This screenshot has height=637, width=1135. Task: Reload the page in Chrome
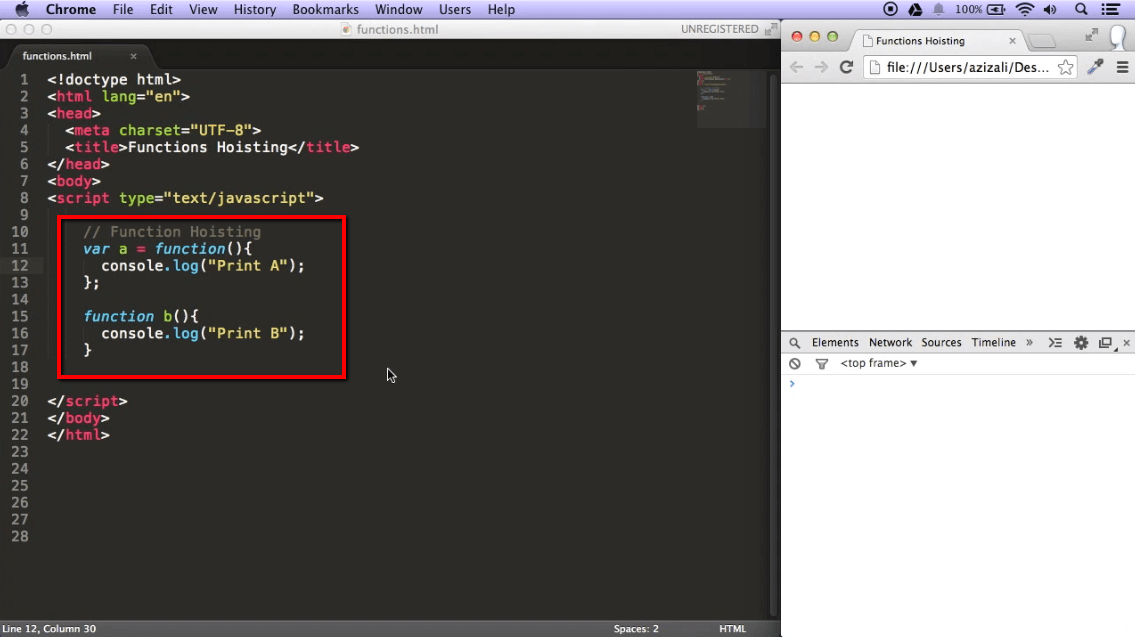(x=846, y=67)
